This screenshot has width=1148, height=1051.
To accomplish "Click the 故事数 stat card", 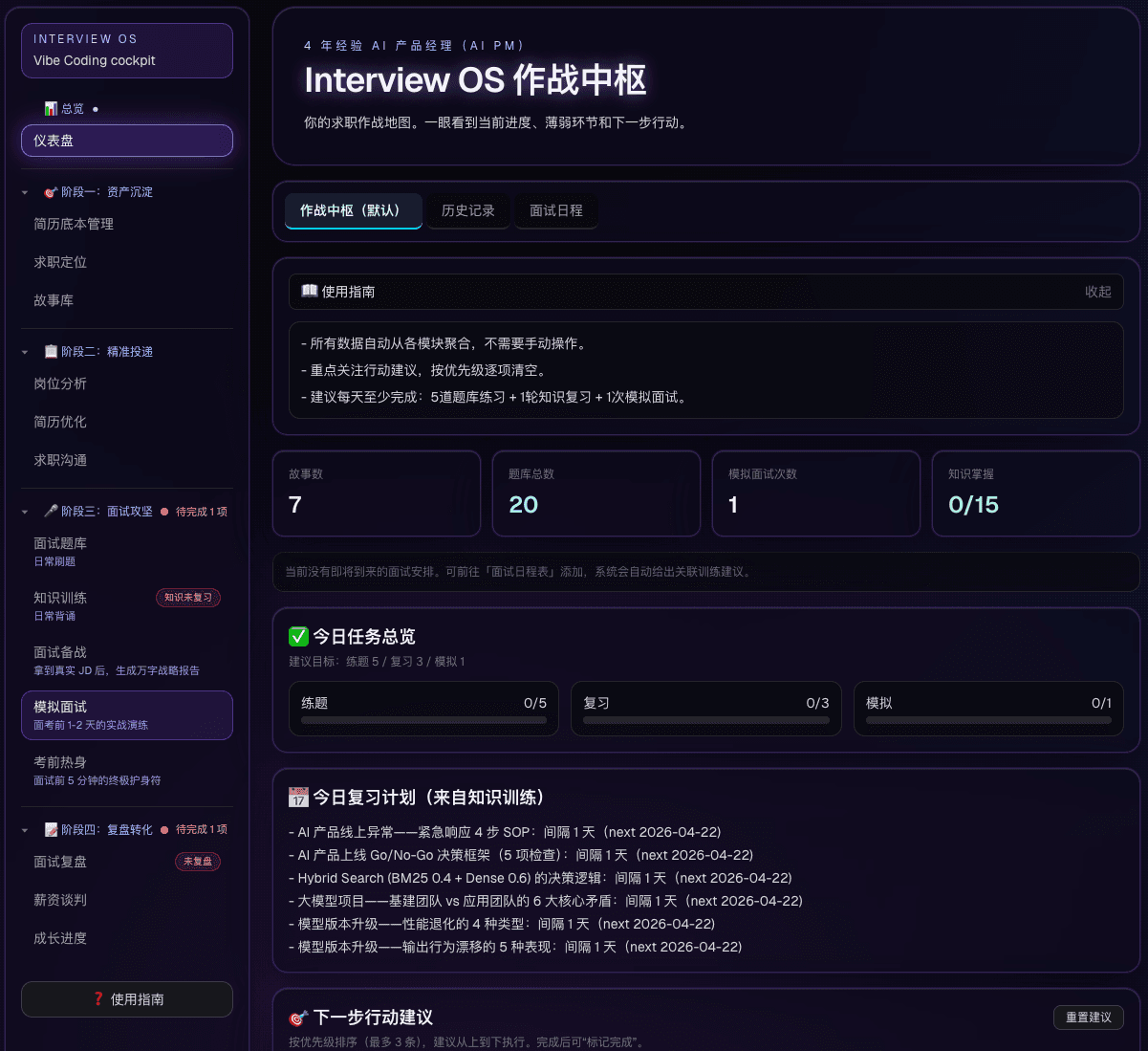I will coord(377,493).
